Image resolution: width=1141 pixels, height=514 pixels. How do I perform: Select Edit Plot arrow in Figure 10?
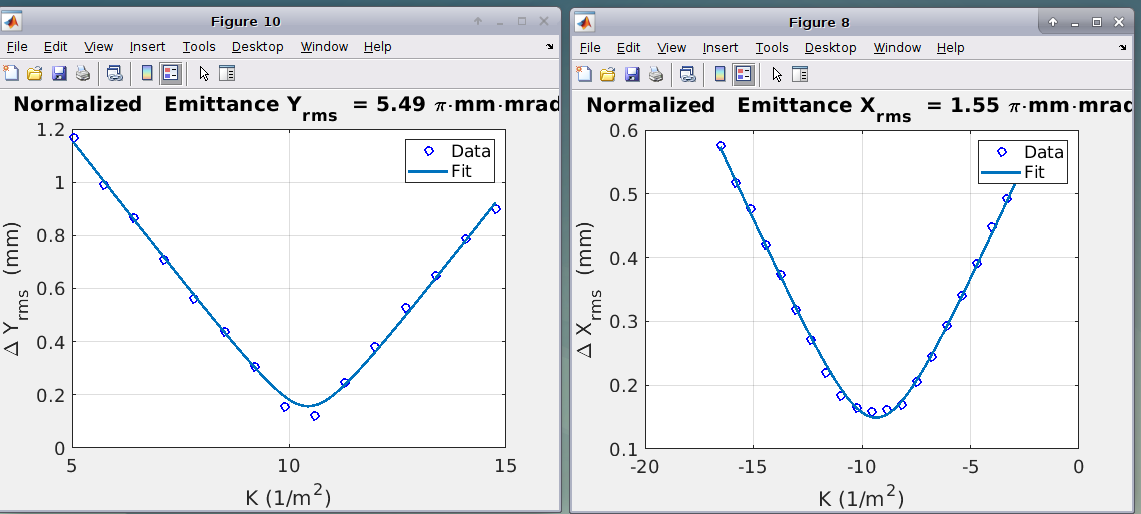click(204, 73)
